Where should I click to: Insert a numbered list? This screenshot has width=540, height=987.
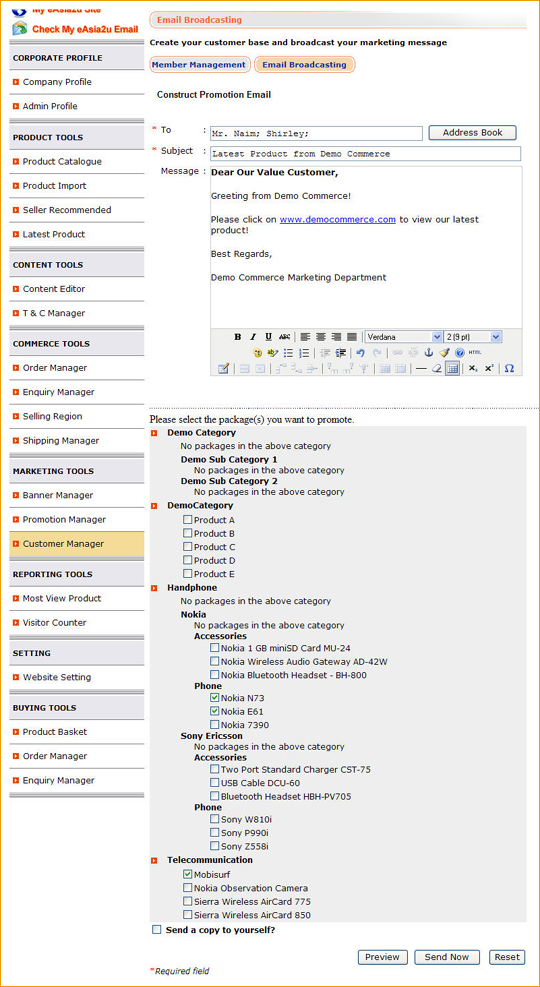[x=304, y=353]
